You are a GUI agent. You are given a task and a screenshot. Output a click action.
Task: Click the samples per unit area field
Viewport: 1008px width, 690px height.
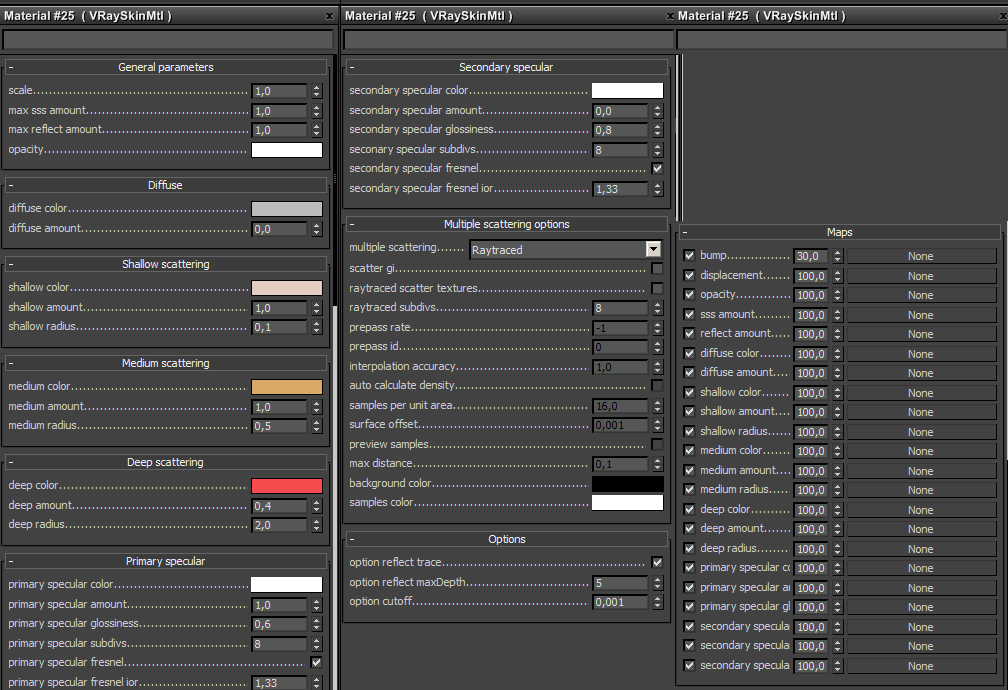[x=620, y=406]
